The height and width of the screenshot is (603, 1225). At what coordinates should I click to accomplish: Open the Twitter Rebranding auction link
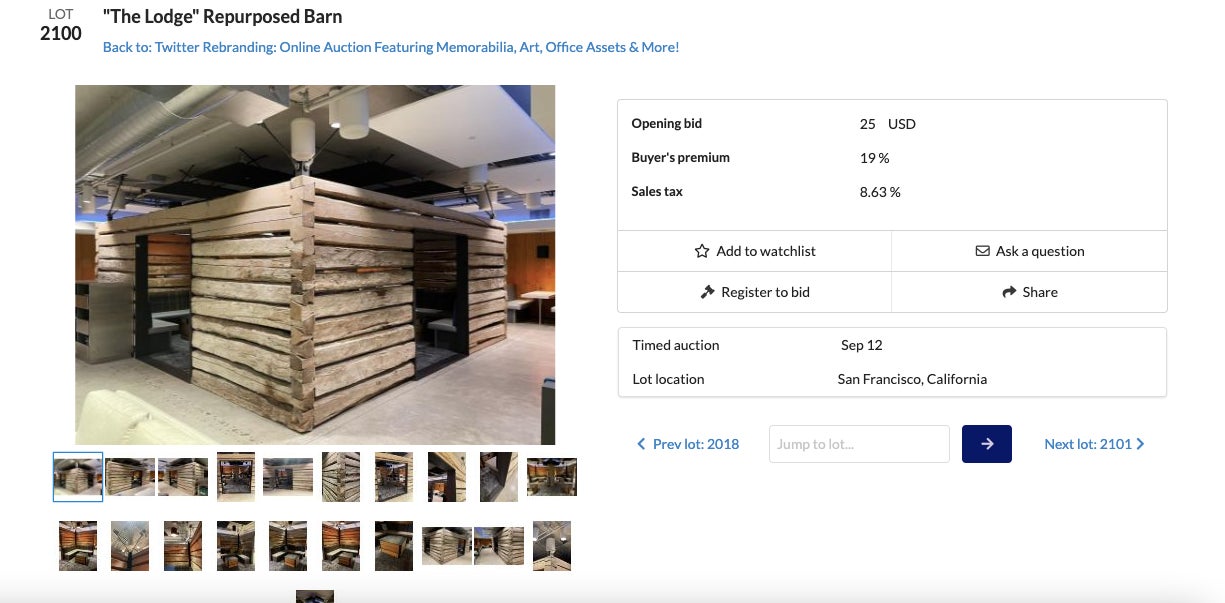[x=389, y=47]
